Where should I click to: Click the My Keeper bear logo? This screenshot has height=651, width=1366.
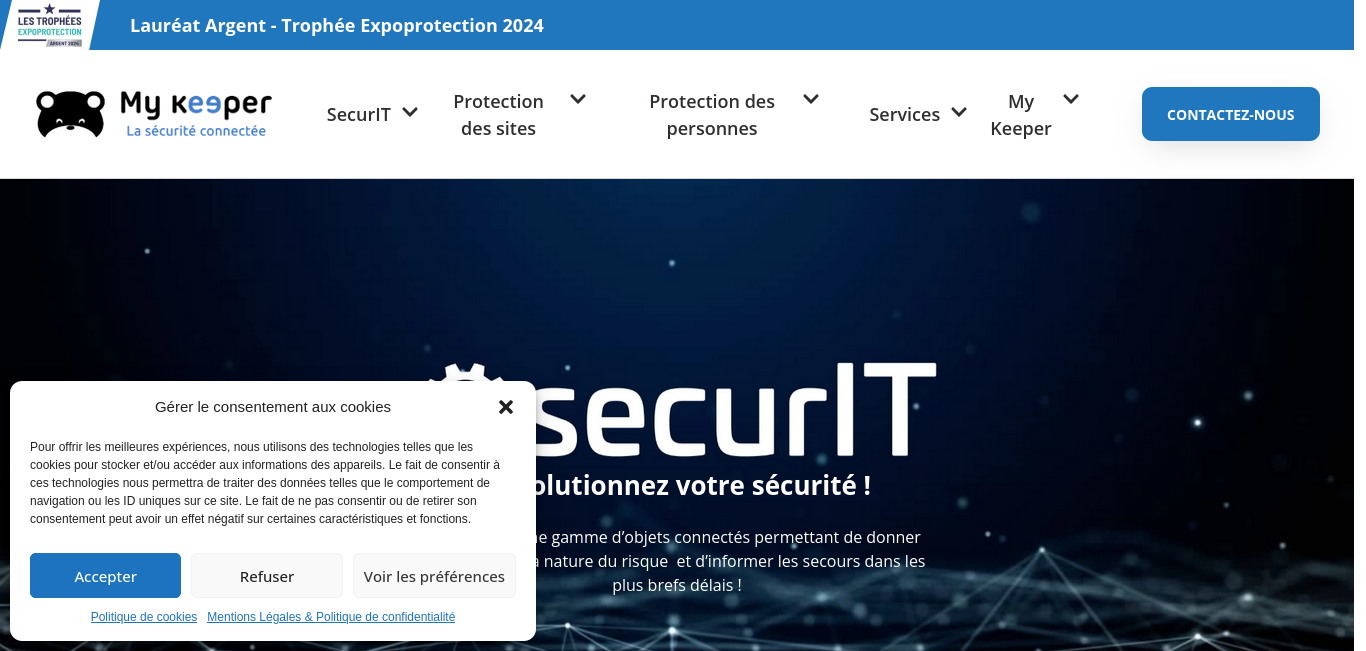[154, 114]
